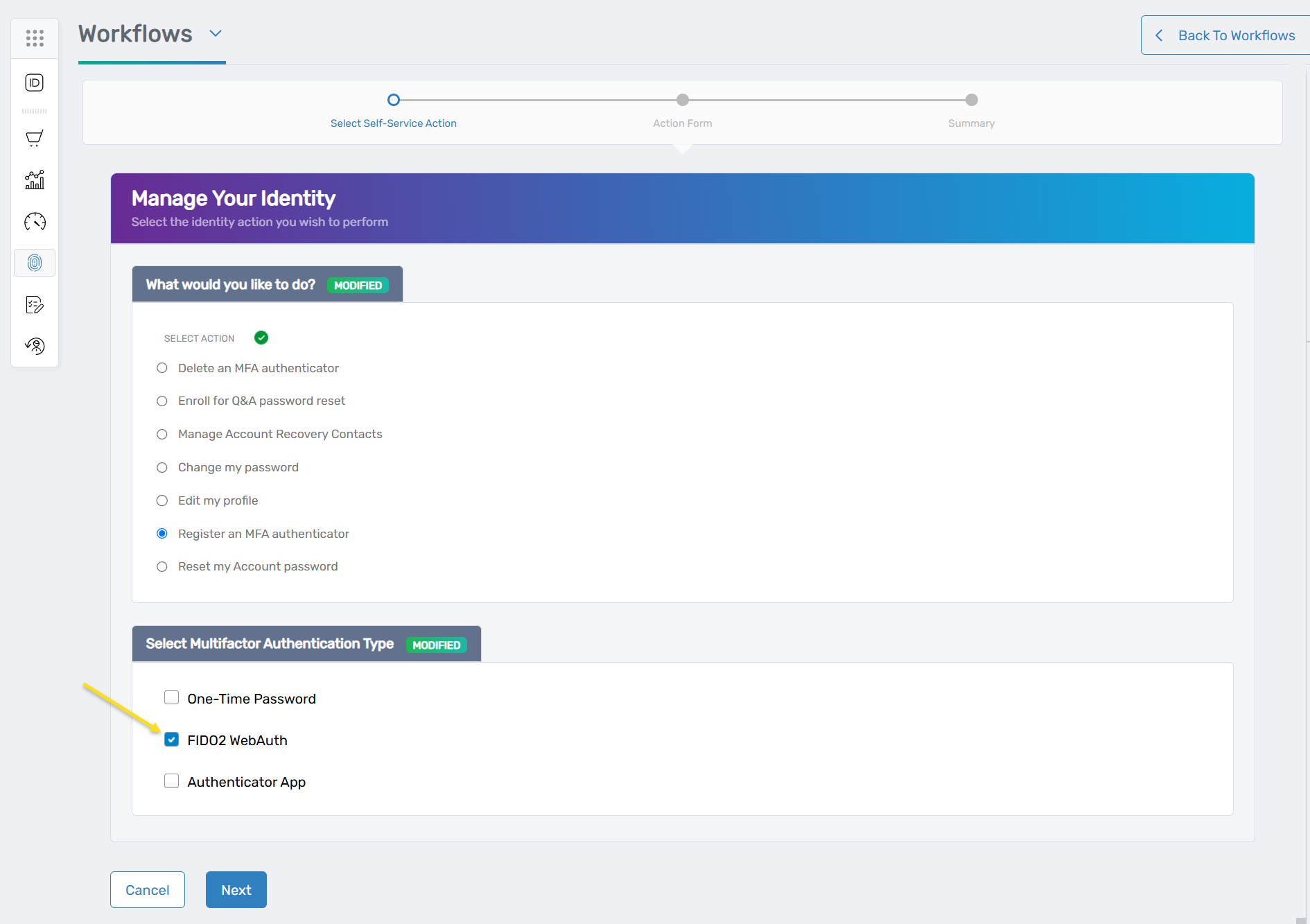
Task: Open the checklist form editor icon
Action: (x=35, y=304)
